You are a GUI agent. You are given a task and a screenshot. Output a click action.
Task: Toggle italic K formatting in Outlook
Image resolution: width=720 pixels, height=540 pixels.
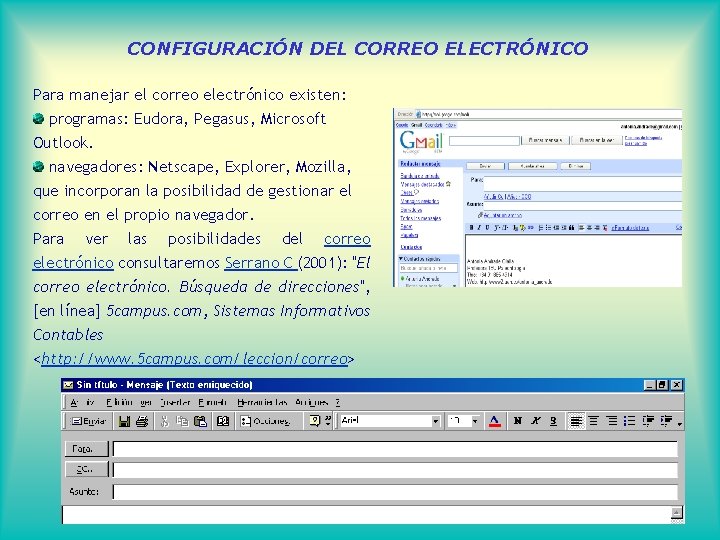tap(535, 421)
